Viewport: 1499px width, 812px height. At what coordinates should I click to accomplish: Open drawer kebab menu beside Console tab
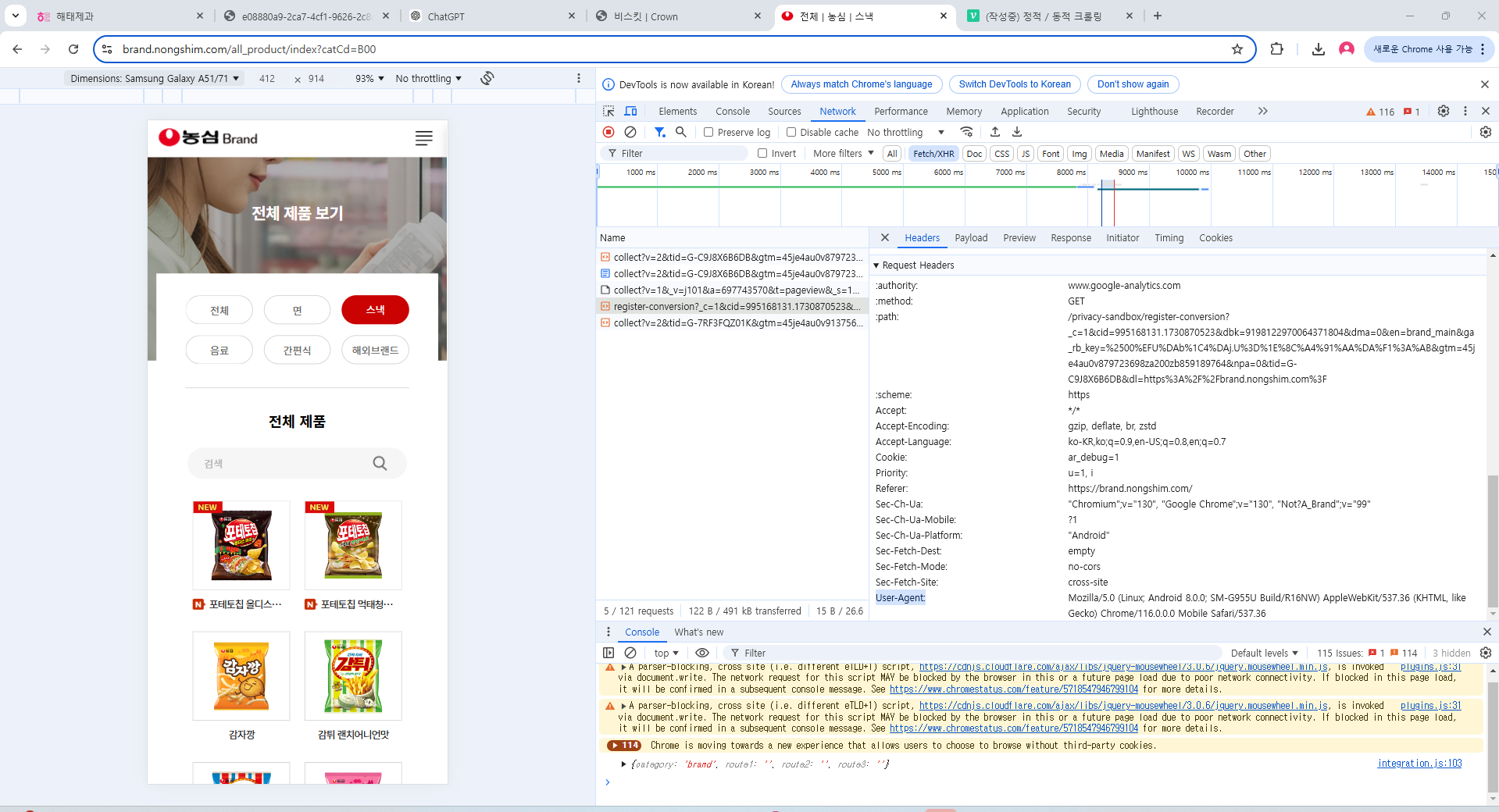click(x=609, y=632)
